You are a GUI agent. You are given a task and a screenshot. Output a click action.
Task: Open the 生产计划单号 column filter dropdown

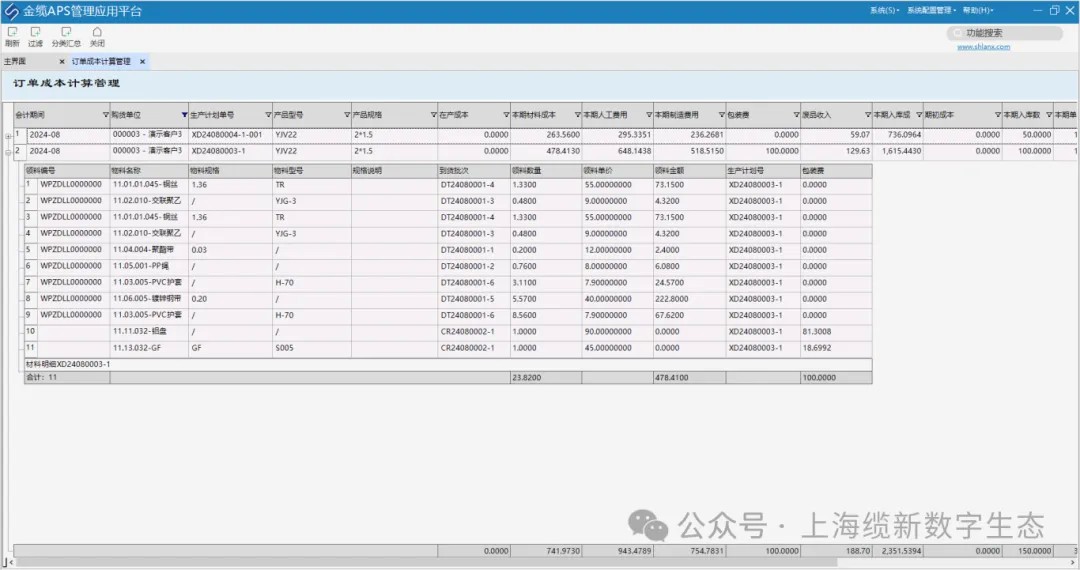(266, 115)
